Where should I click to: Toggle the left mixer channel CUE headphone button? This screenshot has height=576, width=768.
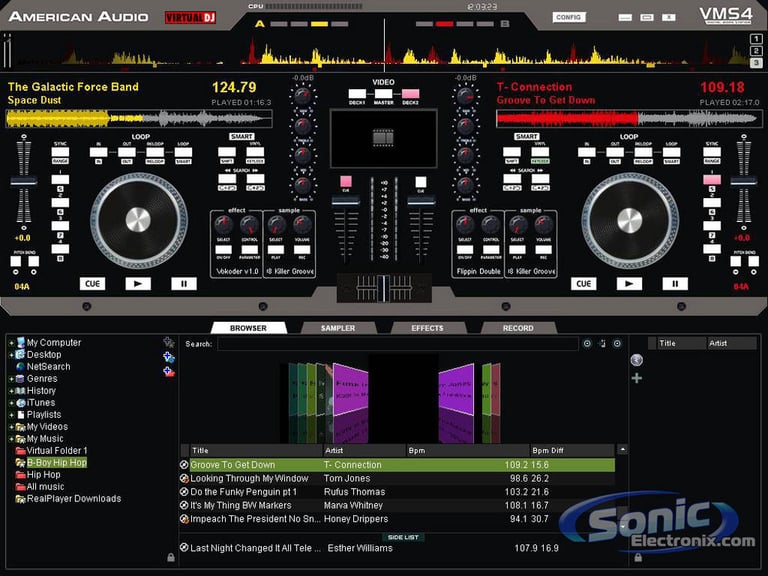(346, 182)
